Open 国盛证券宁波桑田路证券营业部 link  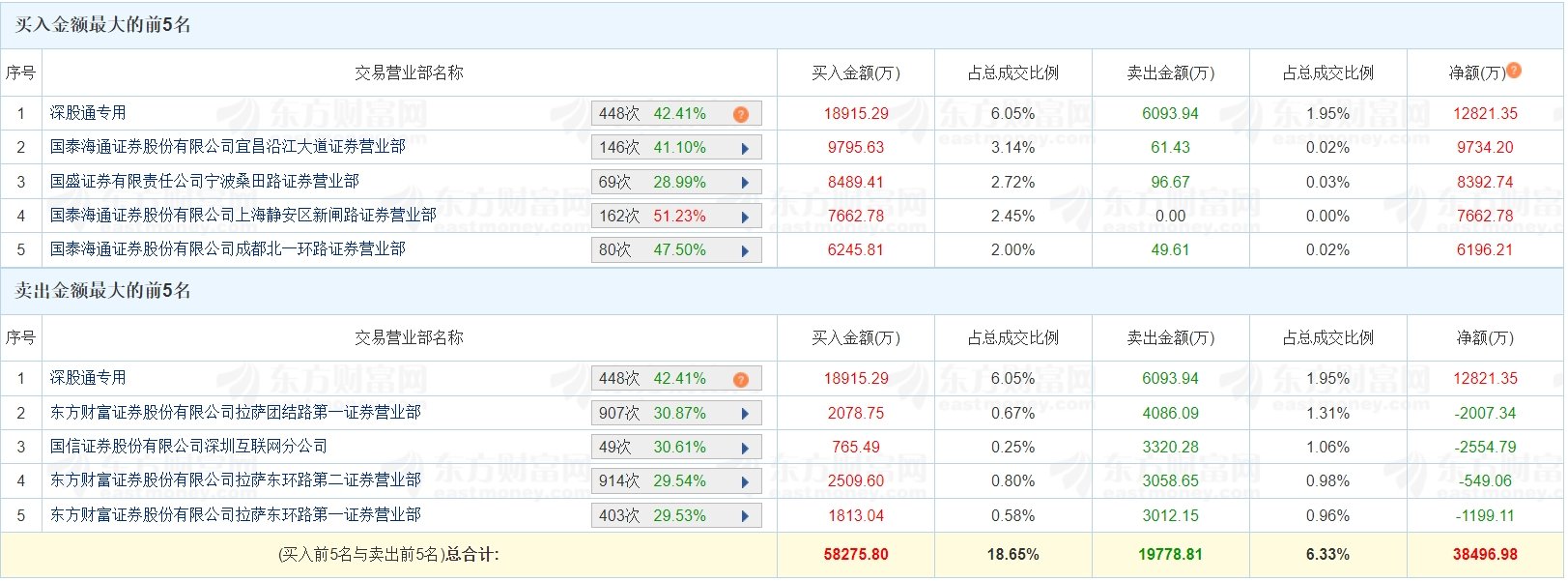click(205, 181)
